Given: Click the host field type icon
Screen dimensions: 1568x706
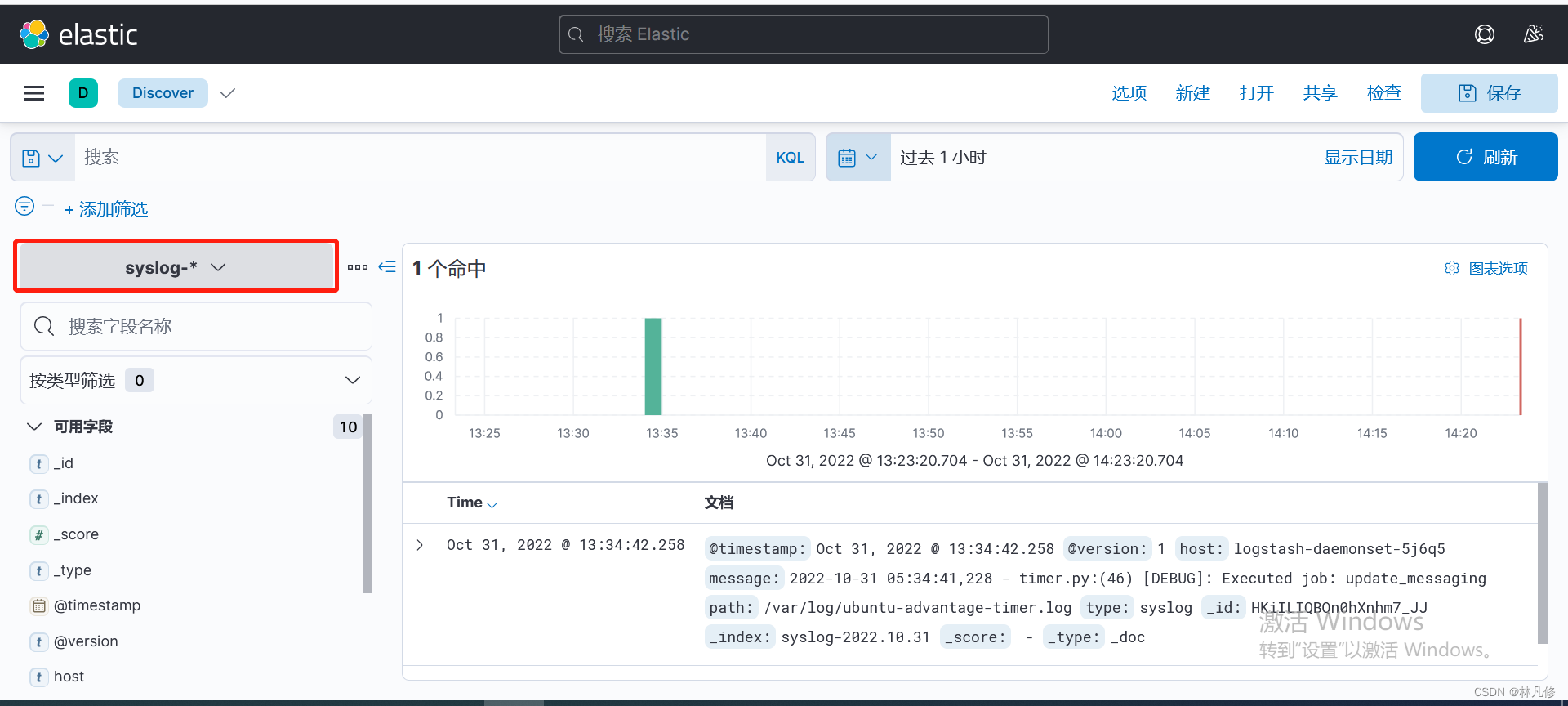Looking at the screenshot, I should pos(38,677).
